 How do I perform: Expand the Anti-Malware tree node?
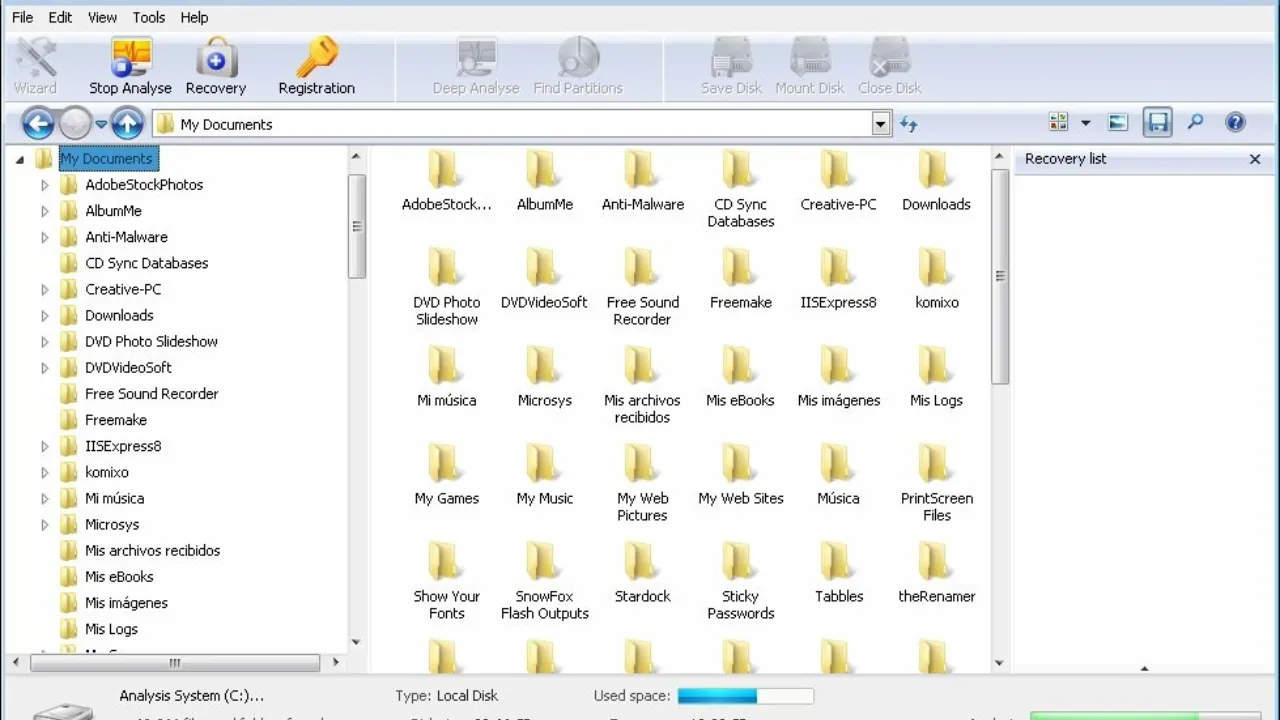coord(45,237)
